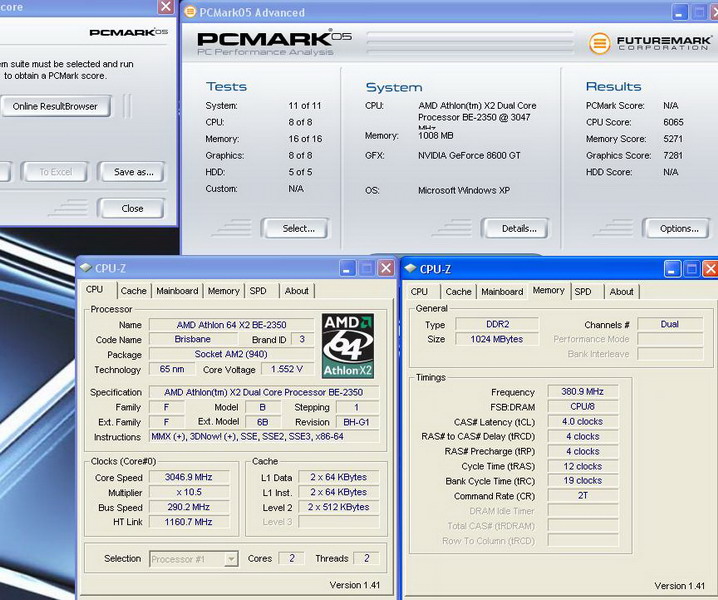718x600 pixels.
Task: Open Mainboard tab in right CPU-Z window
Action: pos(502,292)
